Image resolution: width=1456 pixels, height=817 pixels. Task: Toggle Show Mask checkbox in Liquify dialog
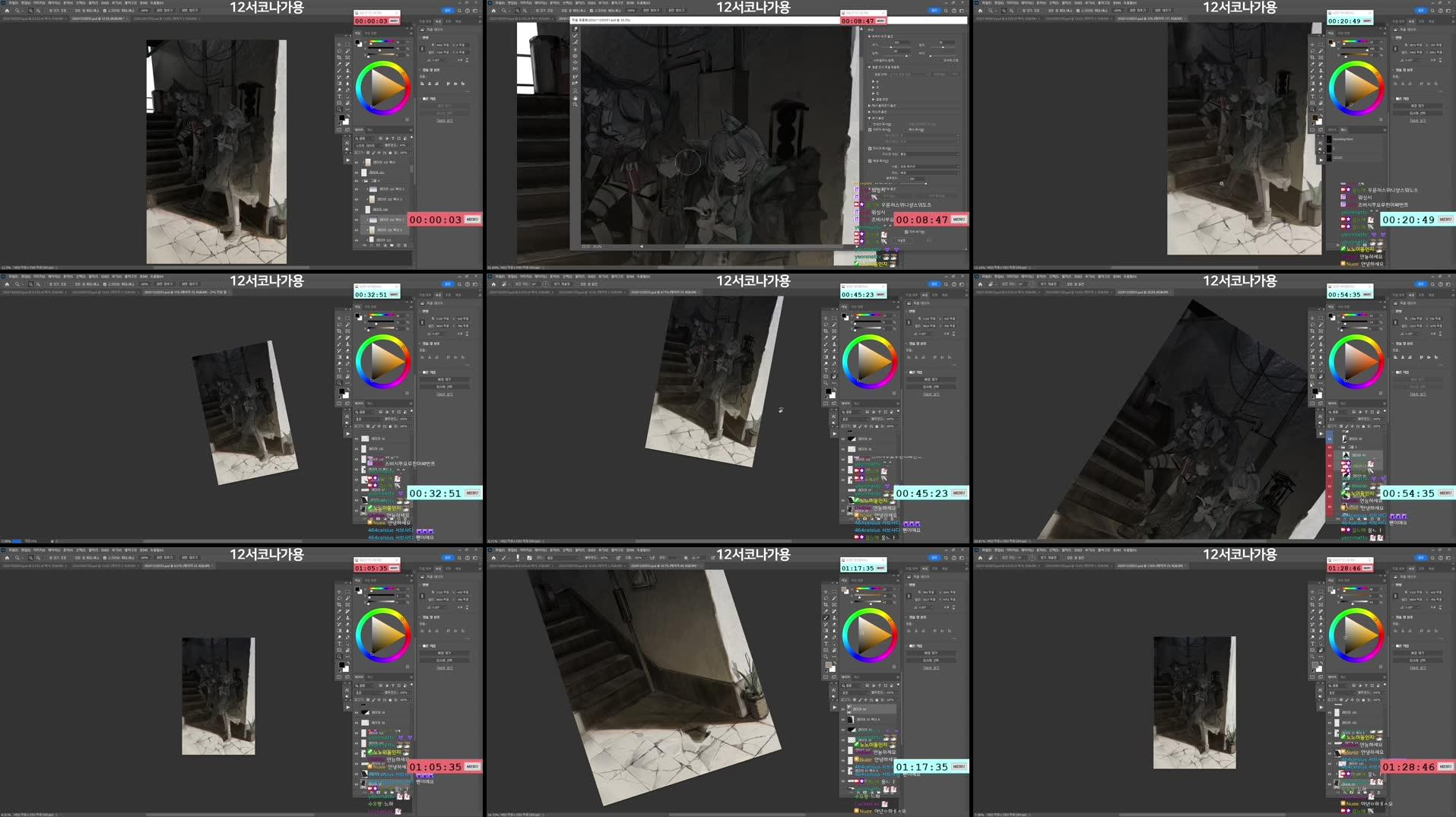(870, 148)
